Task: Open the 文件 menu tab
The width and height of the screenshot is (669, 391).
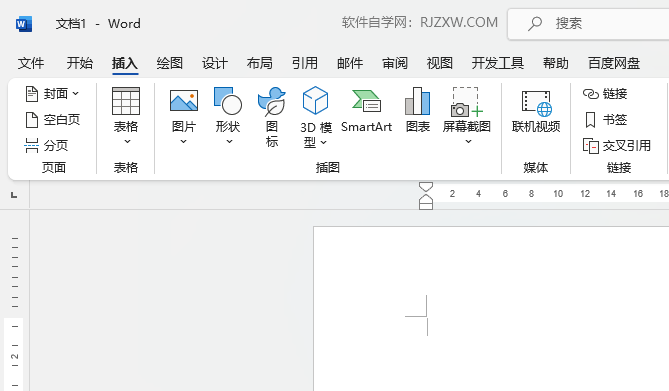Action: click(31, 63)
